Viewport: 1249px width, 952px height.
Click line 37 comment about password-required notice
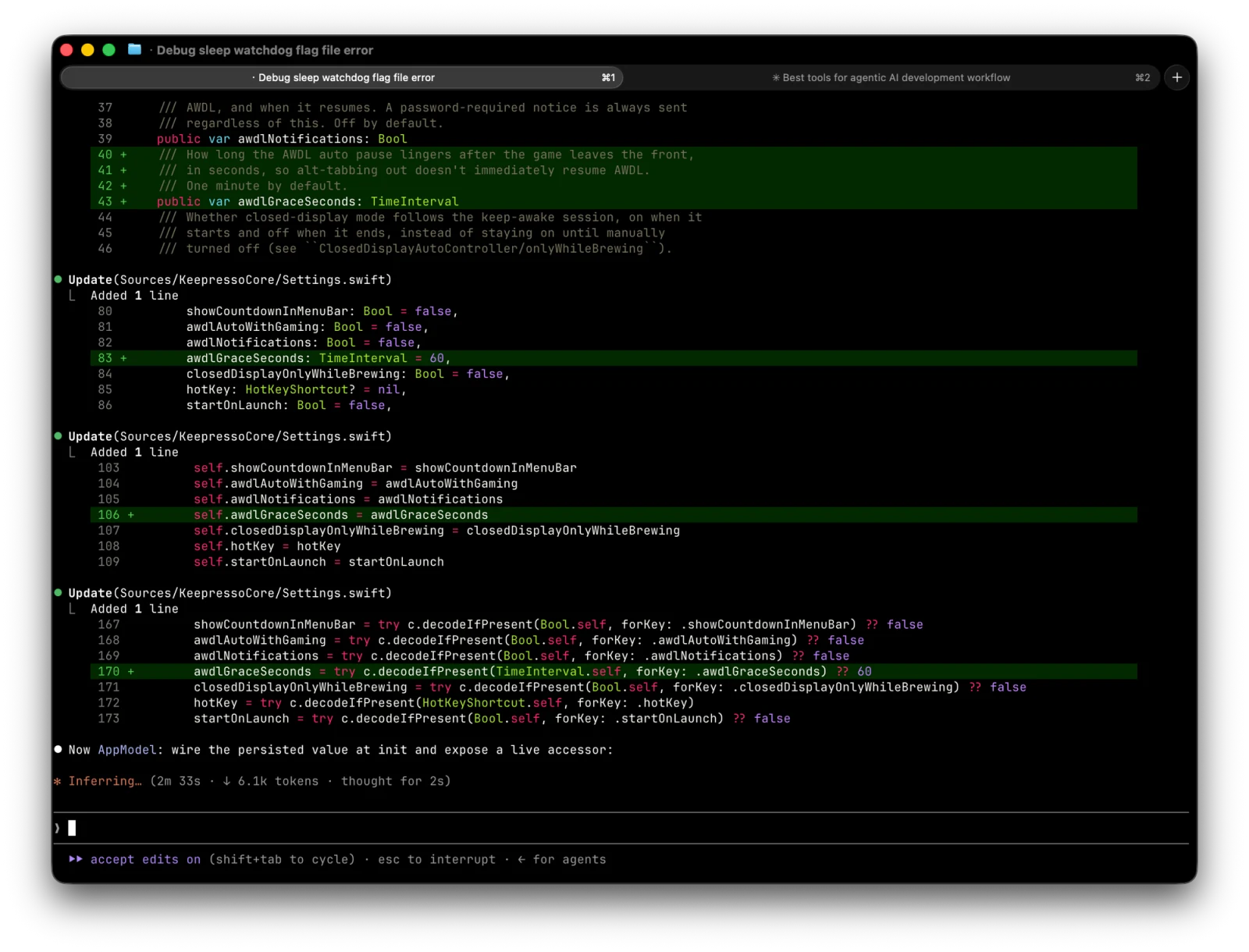click(423, 108)
